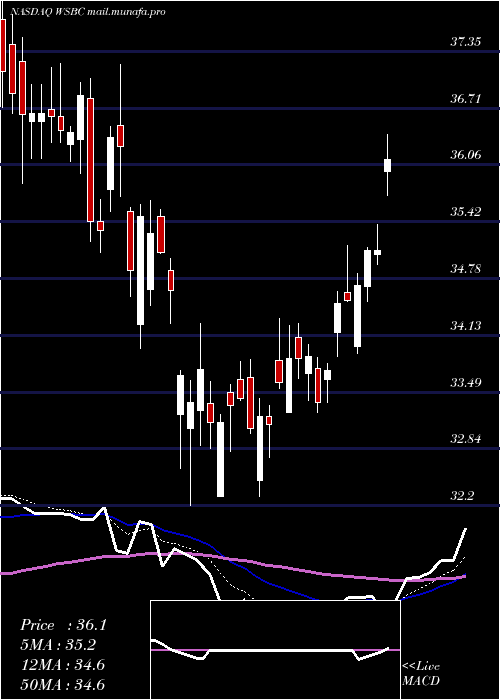Click the 33.49 price axis label
The image size is (500, 700).
465,383
